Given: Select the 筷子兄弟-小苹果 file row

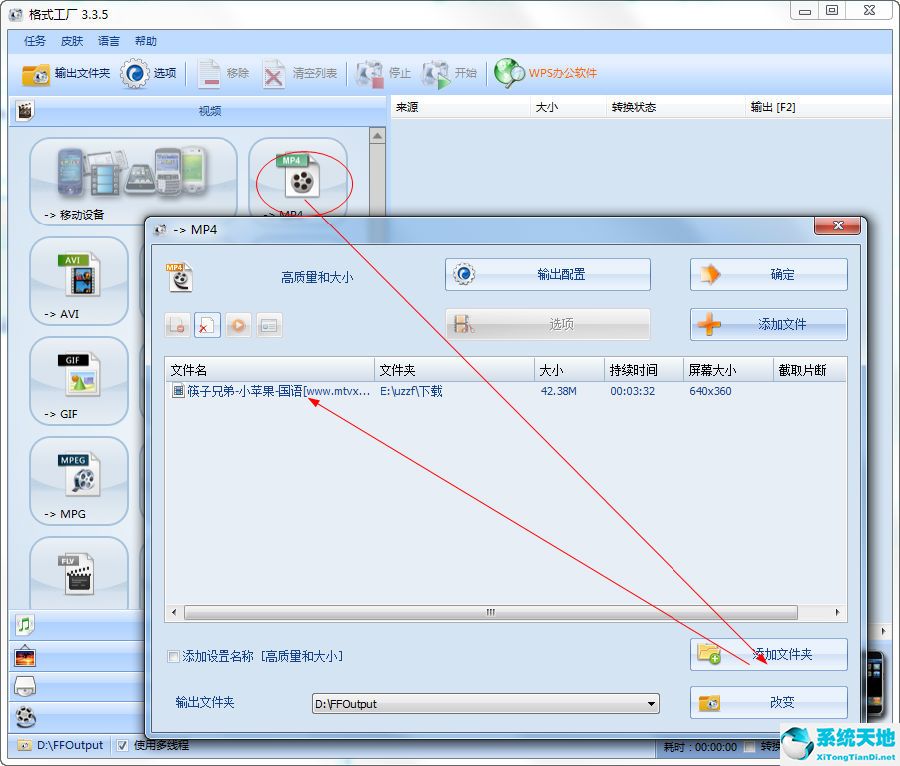Looking at the screenshot, I should [x=505, y=391].
